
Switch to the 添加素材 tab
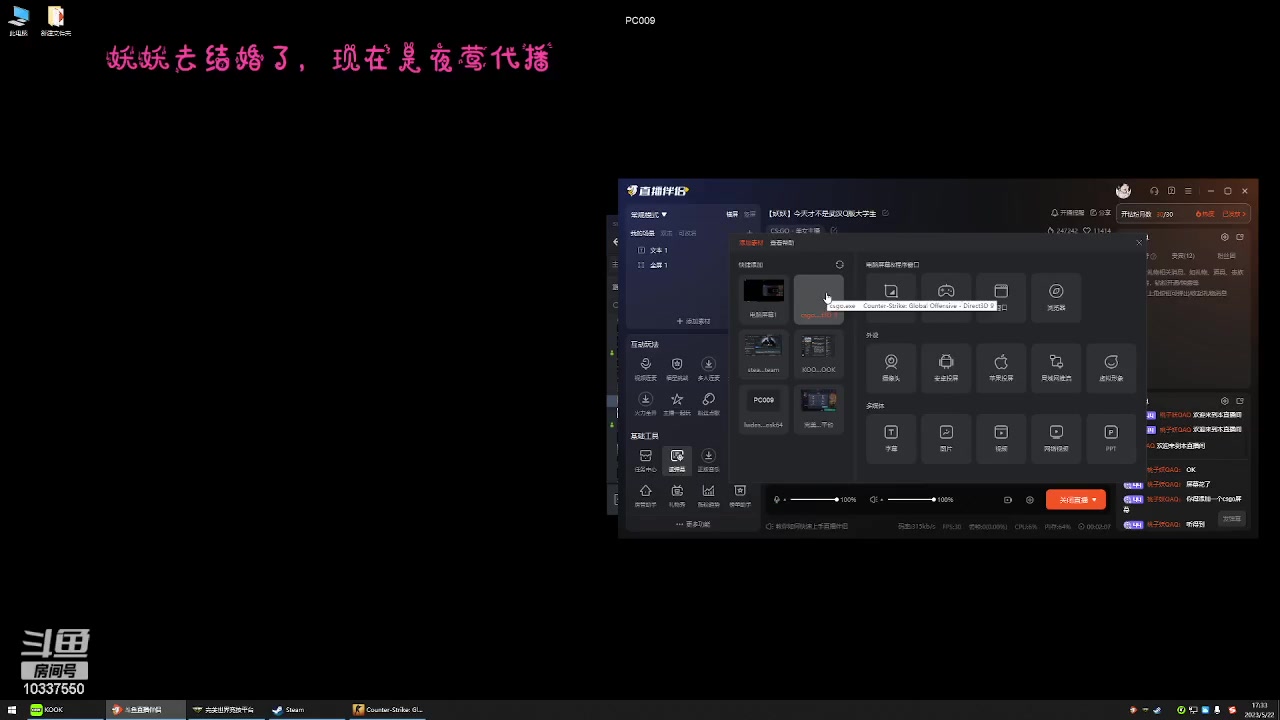click(751, 243)
